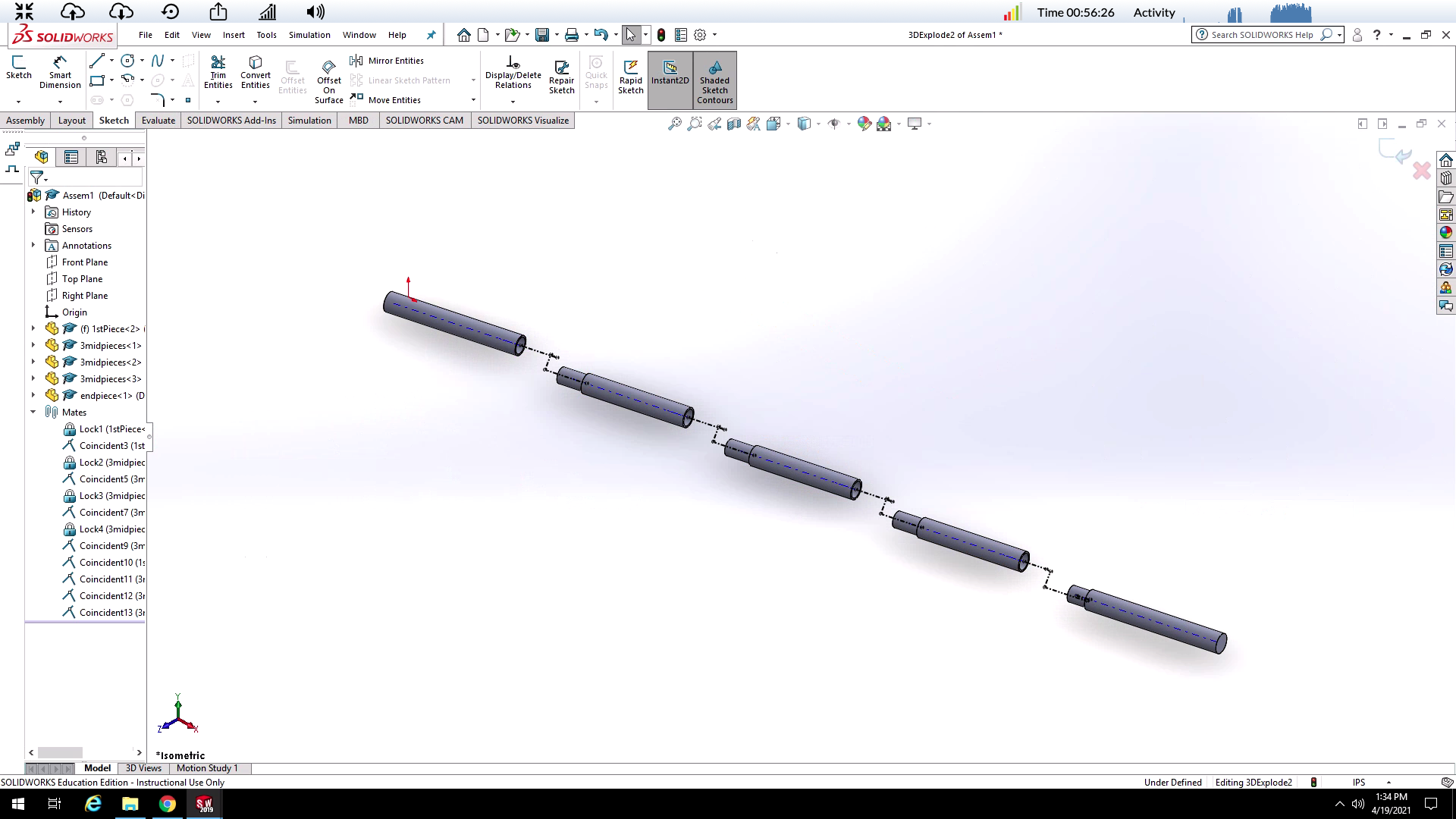Expand the Annotations tree item
The height and width of the screenshot is (819, 1456).
(x=33, y=245)
